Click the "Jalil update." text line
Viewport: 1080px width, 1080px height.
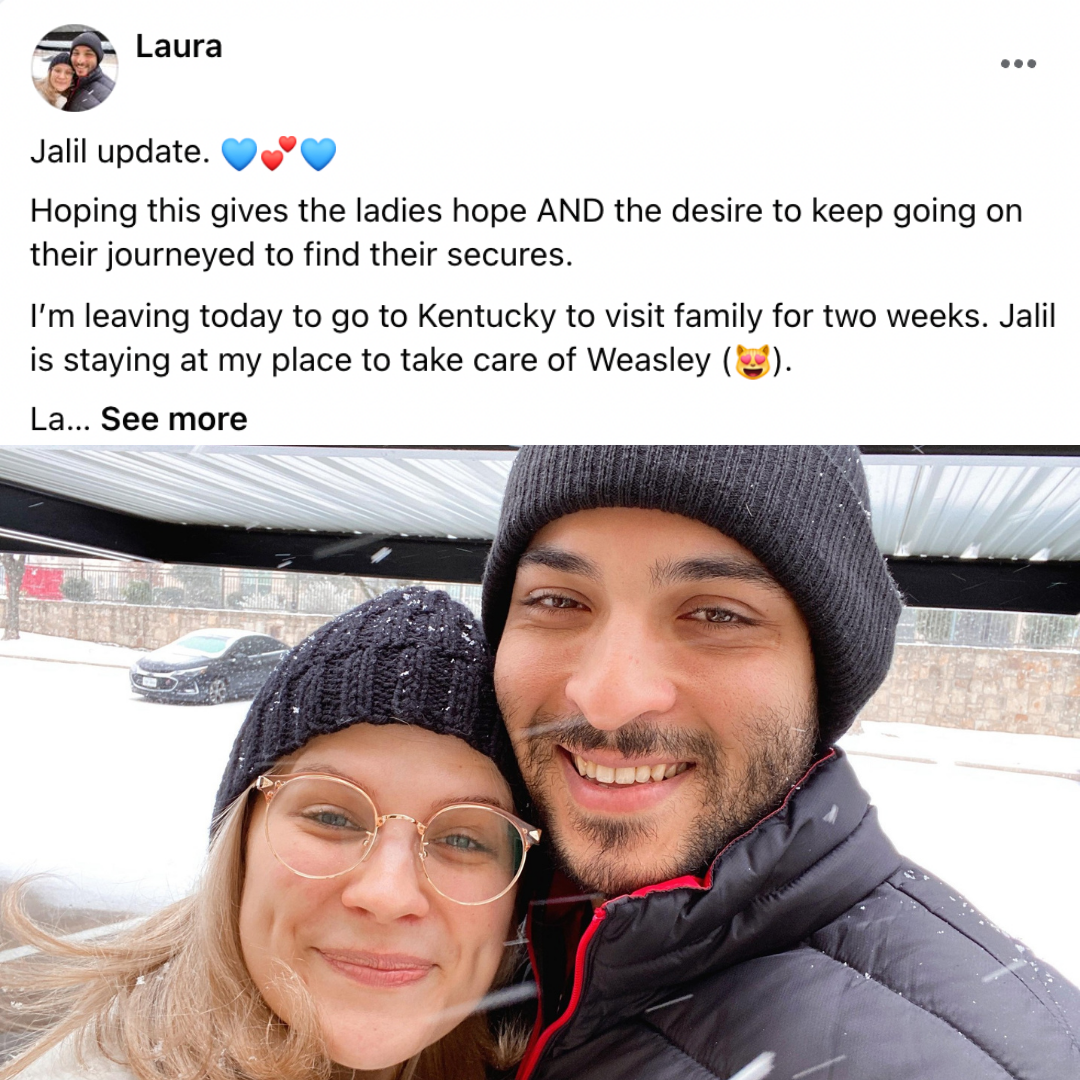pyautogui.click(x=120, y=152)
